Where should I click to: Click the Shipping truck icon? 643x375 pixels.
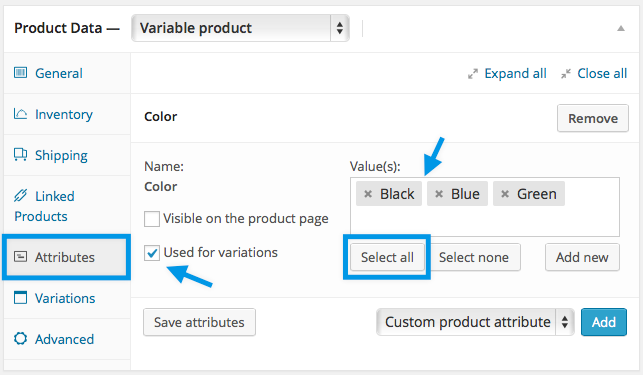tap(21, 155)
